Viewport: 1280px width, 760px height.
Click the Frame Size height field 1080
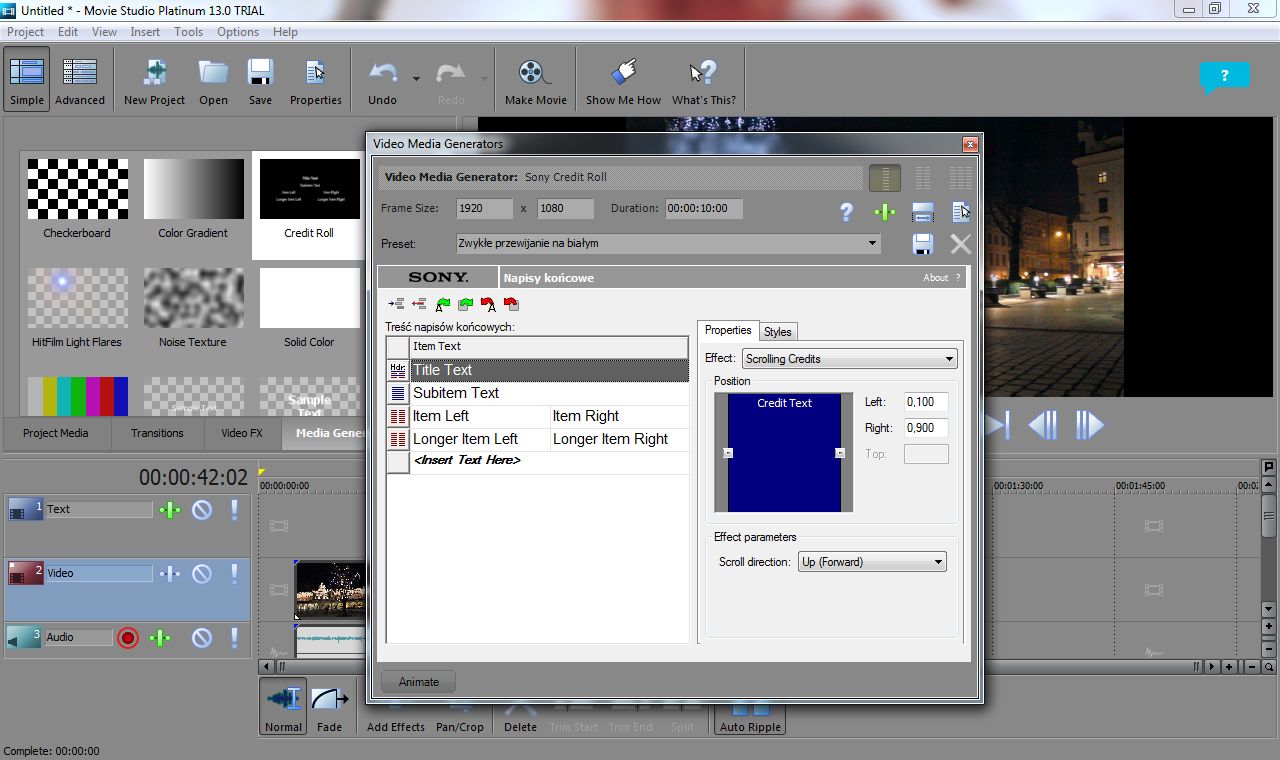(x=565, y=209)
